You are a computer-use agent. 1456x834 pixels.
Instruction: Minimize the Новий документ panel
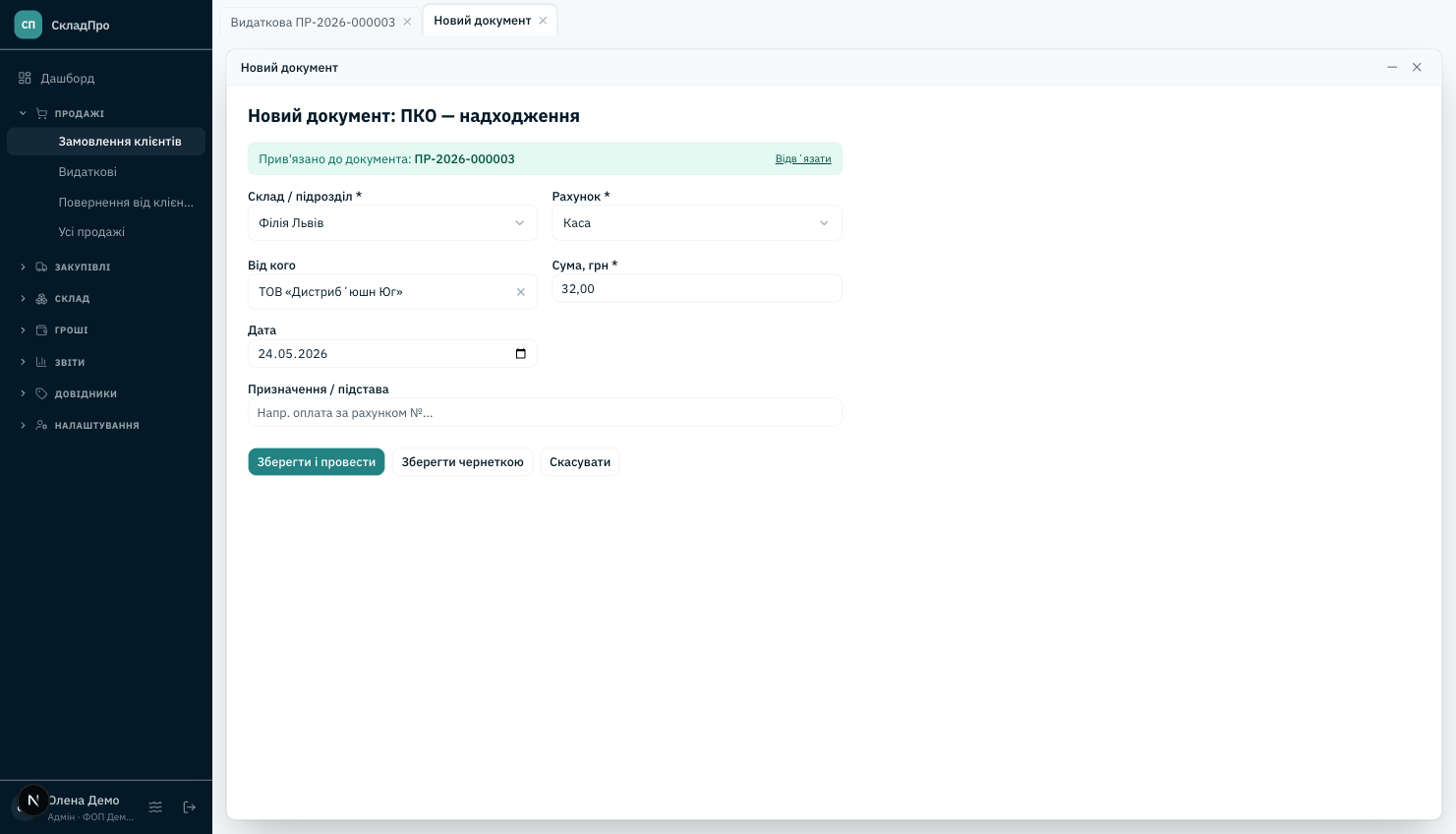1392,67
